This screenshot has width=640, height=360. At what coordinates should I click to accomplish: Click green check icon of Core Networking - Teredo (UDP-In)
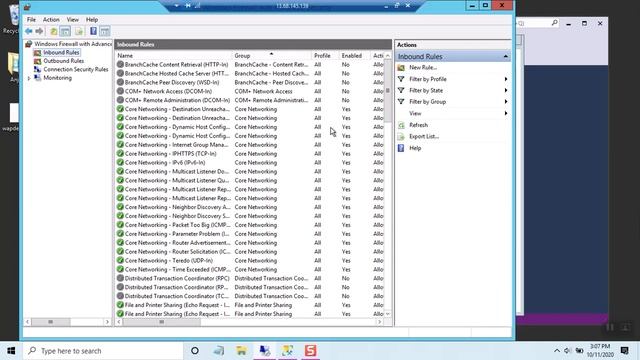[x=120, y=260]
